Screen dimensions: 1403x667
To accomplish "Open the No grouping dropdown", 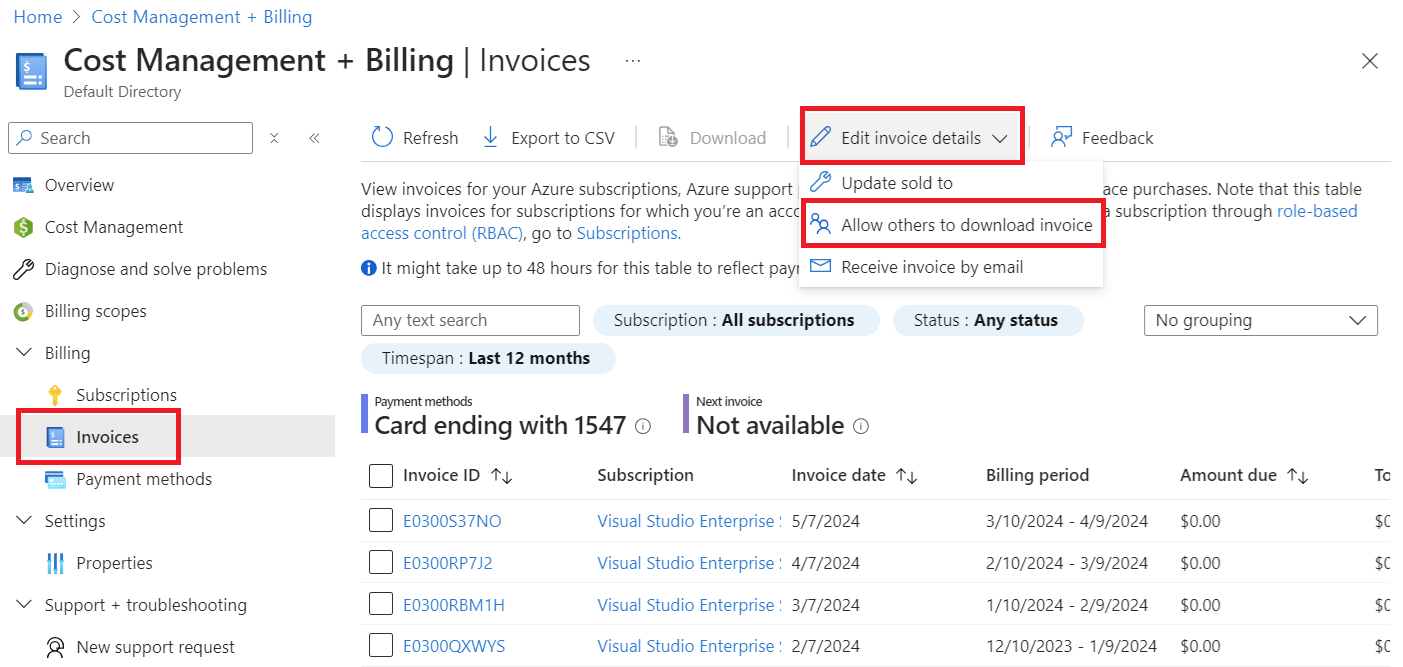I will click(1260, 320).
